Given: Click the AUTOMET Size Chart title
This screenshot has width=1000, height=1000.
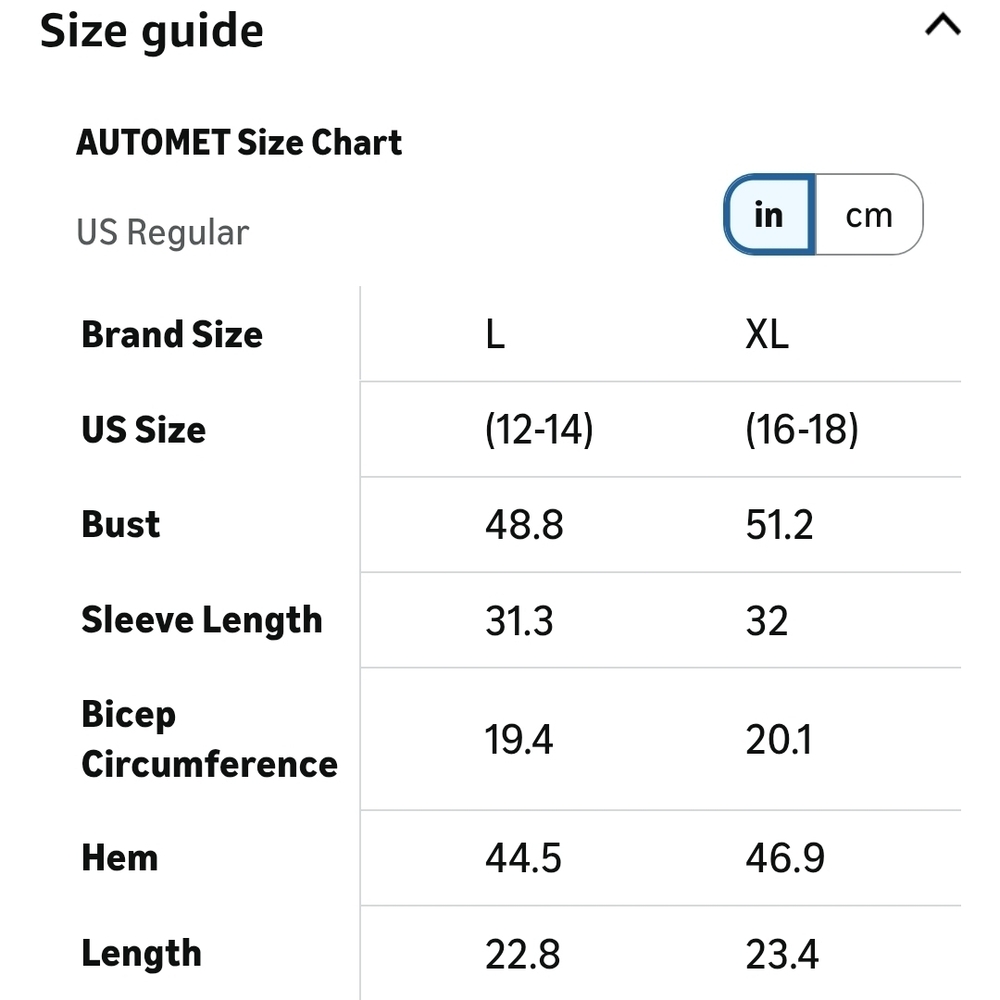Looking at the screenshot, I should pyautogui.click(x=239, y=143).
